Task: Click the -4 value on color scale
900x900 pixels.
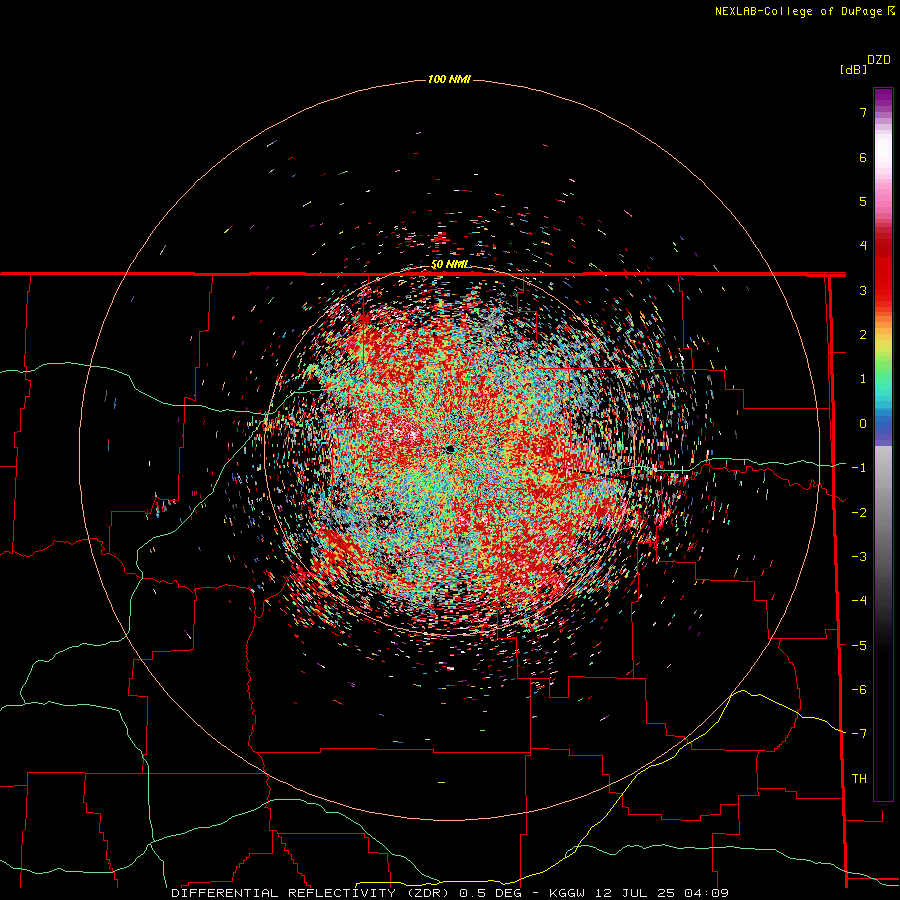Action: [859, 601]
